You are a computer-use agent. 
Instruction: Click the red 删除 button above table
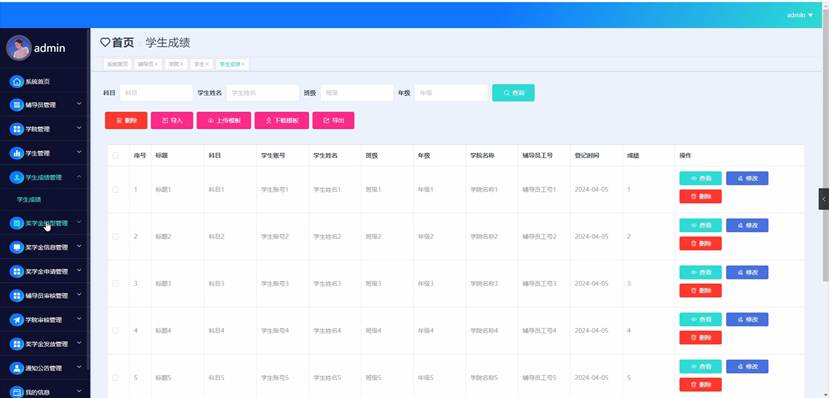click(126, 121)
